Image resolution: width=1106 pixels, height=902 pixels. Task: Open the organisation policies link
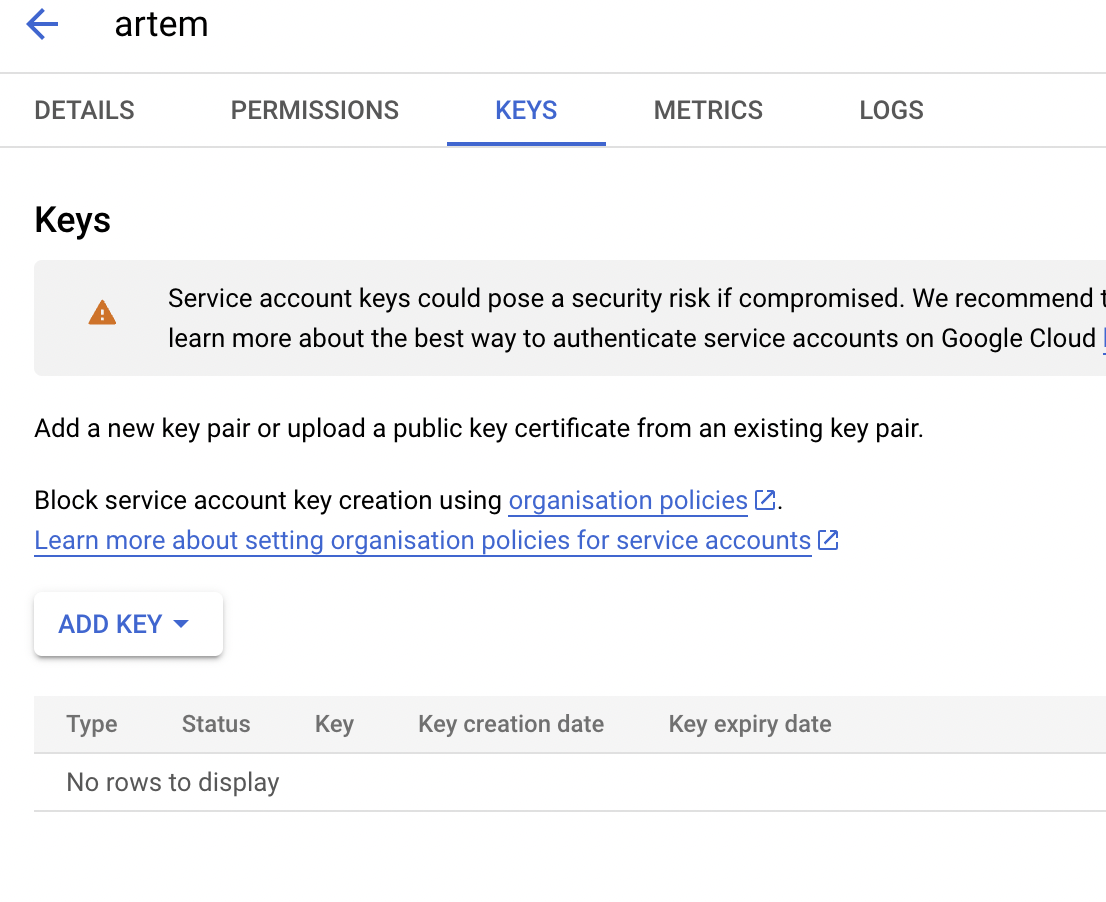pos(628,500)
